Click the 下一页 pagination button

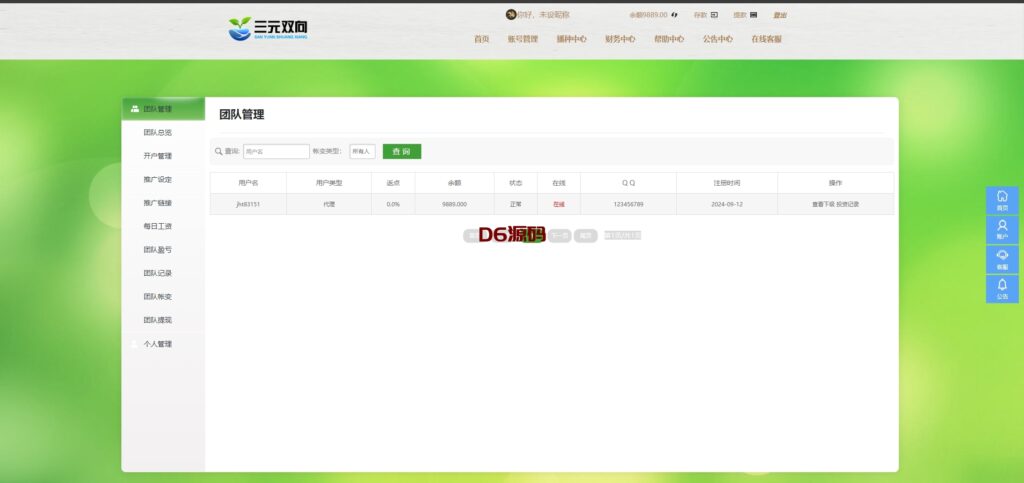pyautogui.click(x=558, y=236)
